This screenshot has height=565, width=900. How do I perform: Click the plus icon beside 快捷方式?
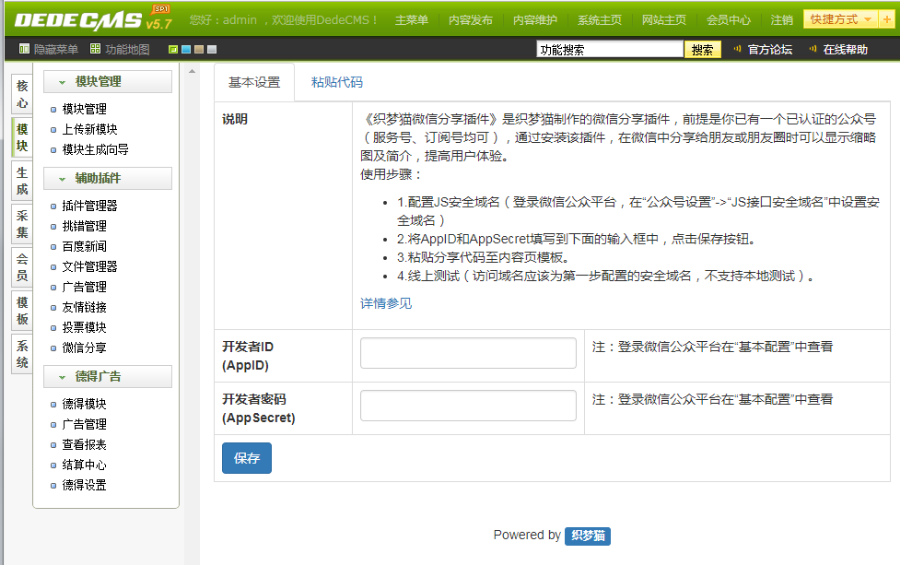click(x=887, y=19)
